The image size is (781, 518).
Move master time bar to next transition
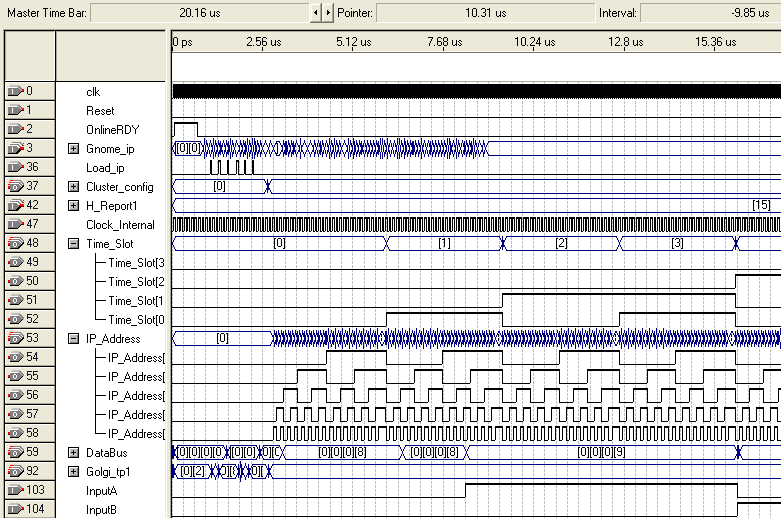coord(327,13)
